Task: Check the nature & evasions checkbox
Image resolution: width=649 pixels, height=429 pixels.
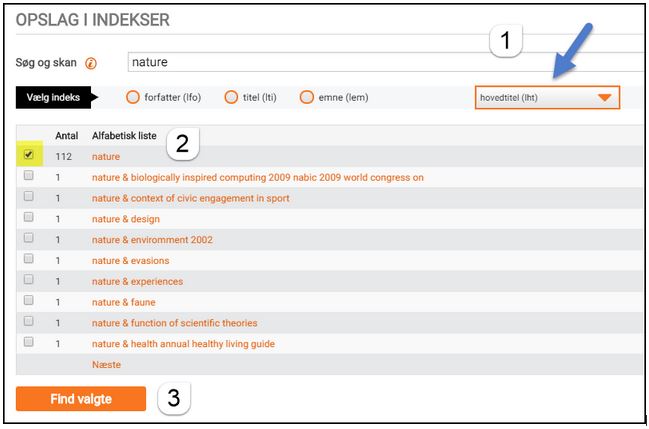Action: pyautogui.click(x=29, y=260)
